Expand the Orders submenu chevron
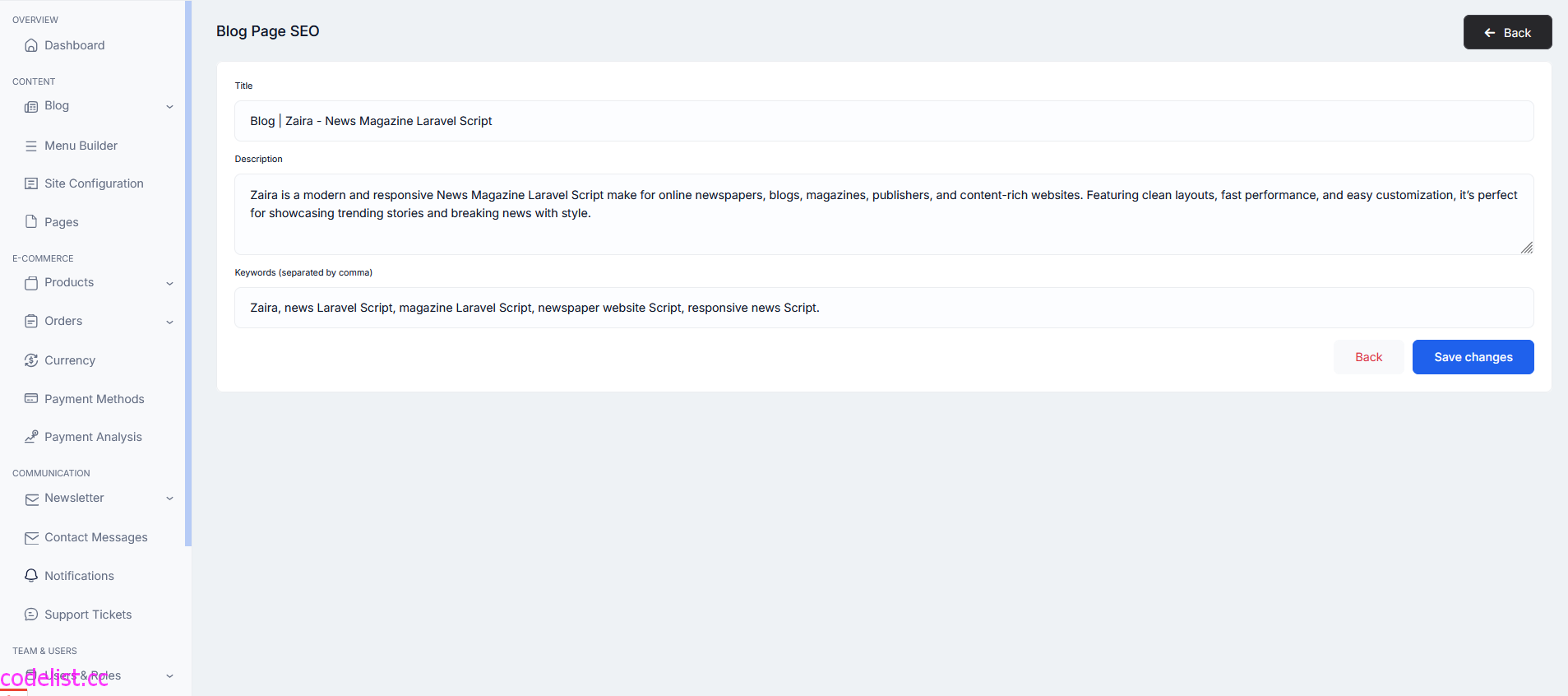This screenshot has width=1568, height=696. point(170,322)
